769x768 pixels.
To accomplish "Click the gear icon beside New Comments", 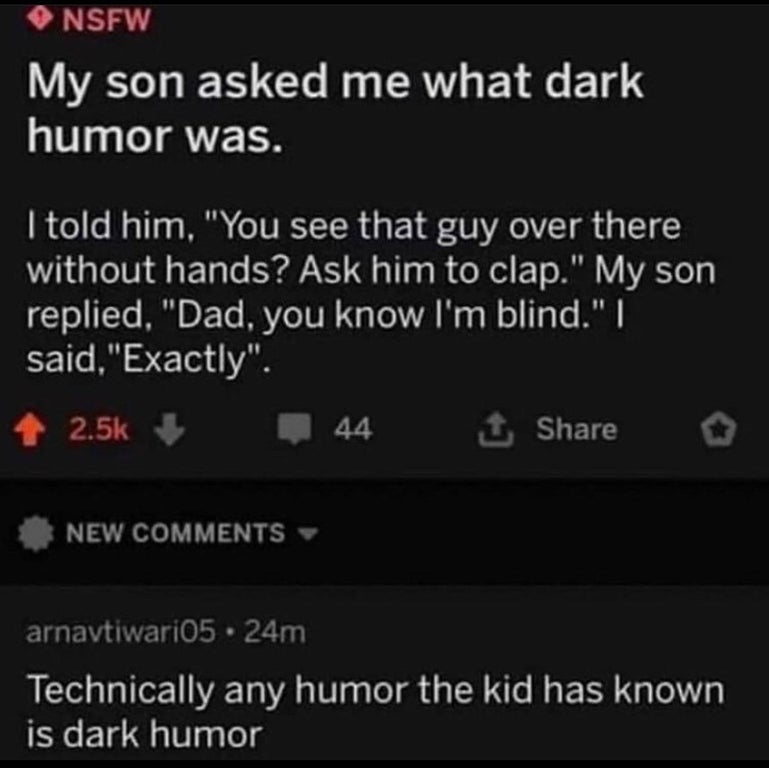I will [39, 533].
